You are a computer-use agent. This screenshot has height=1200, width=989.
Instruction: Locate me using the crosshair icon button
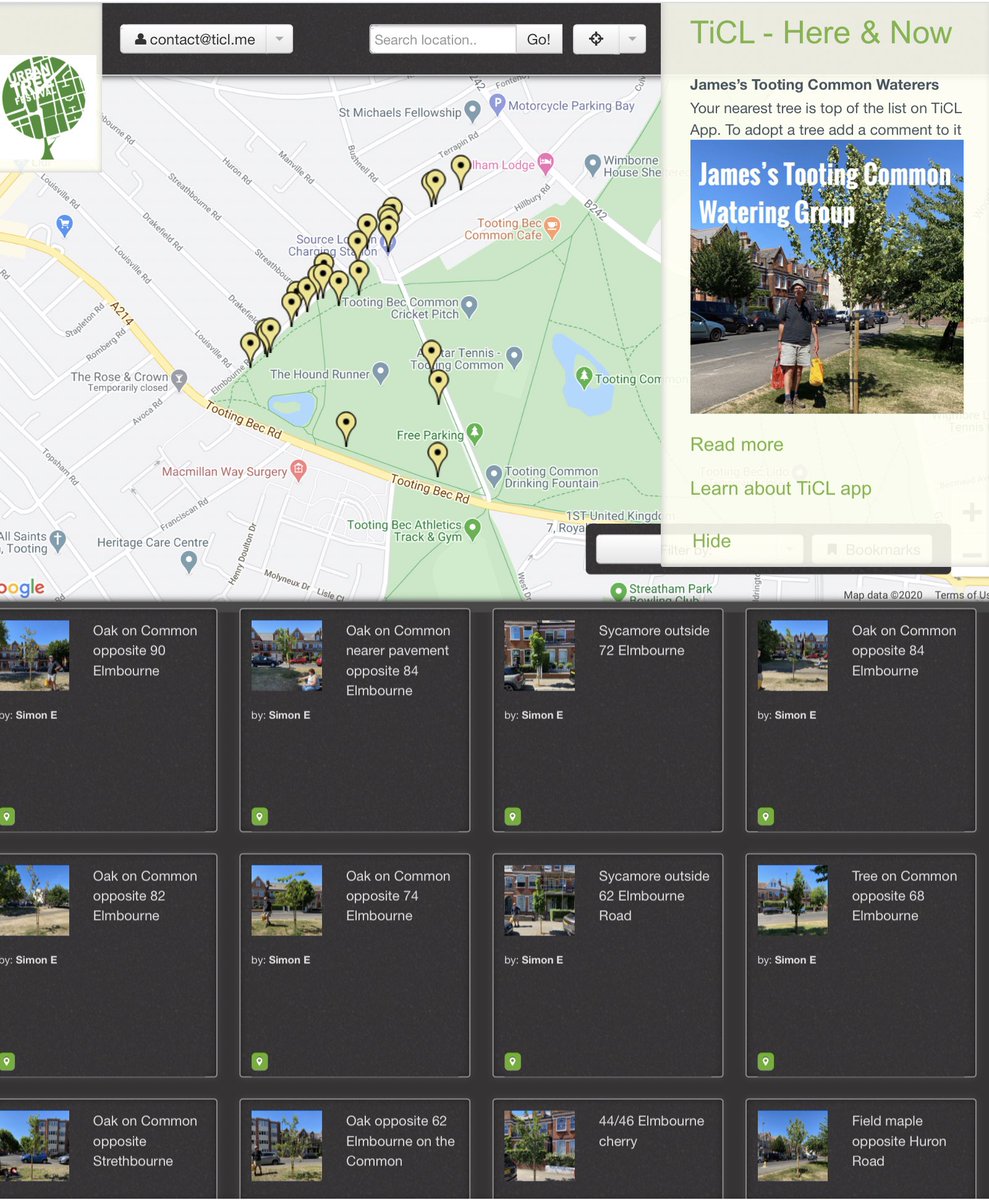[596, 39]
